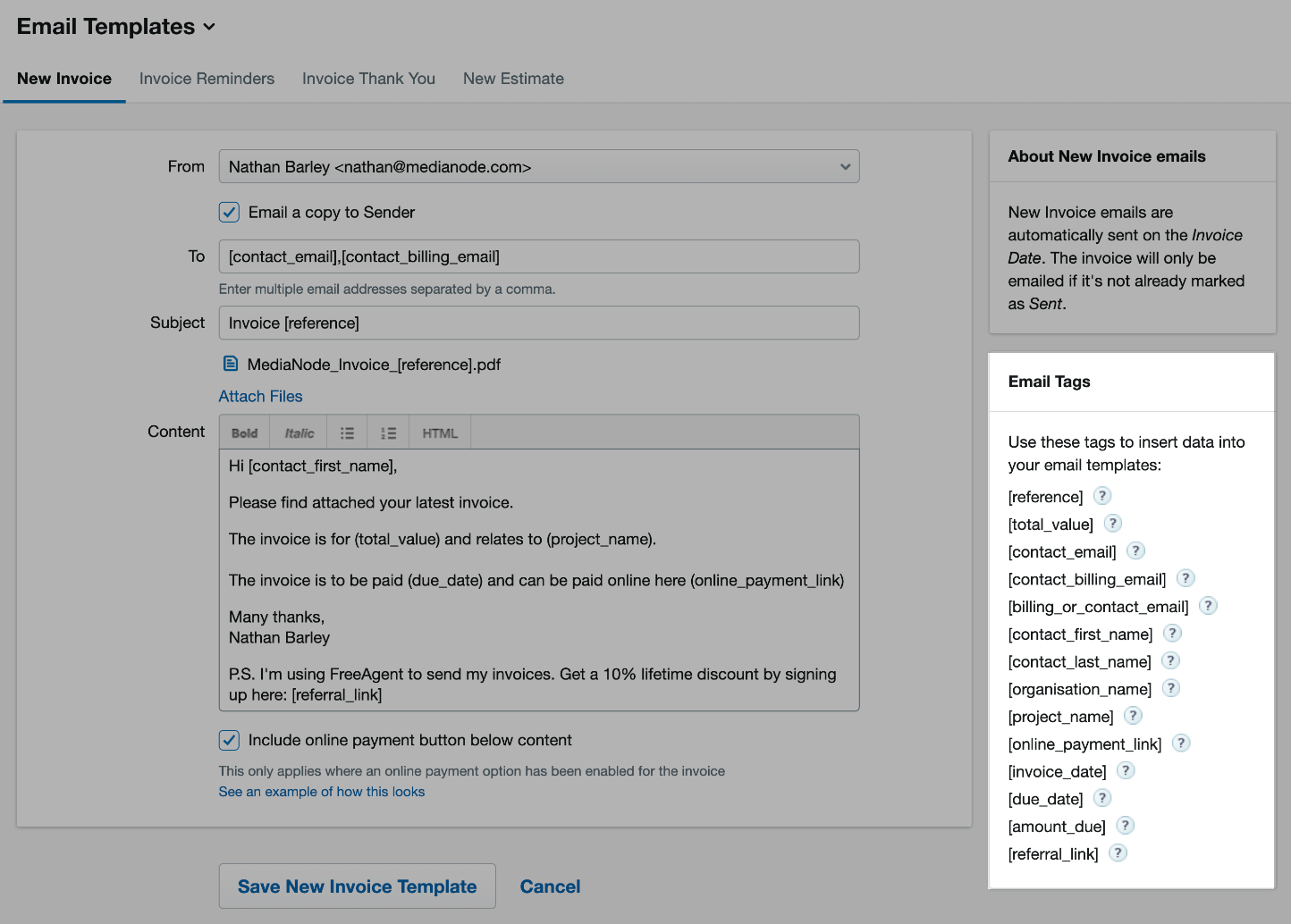
Task: Insert a numbered list in the editor
Action: 387,432
